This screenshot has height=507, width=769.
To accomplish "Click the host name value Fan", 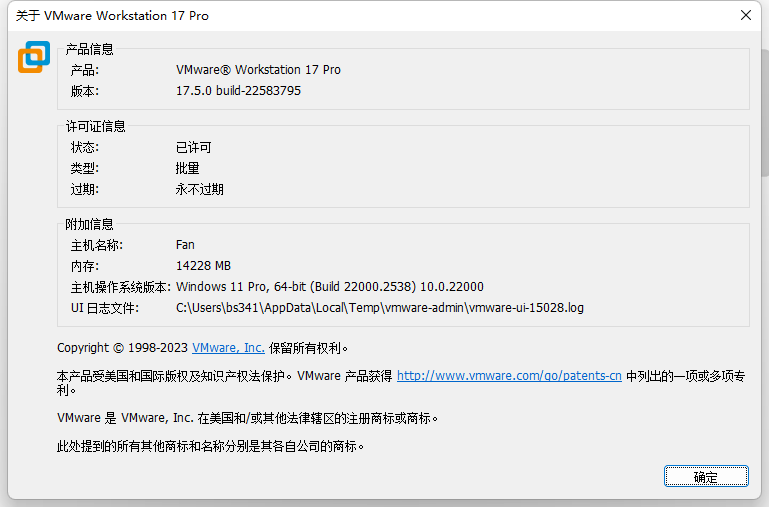I will click(x=185, y=245).
